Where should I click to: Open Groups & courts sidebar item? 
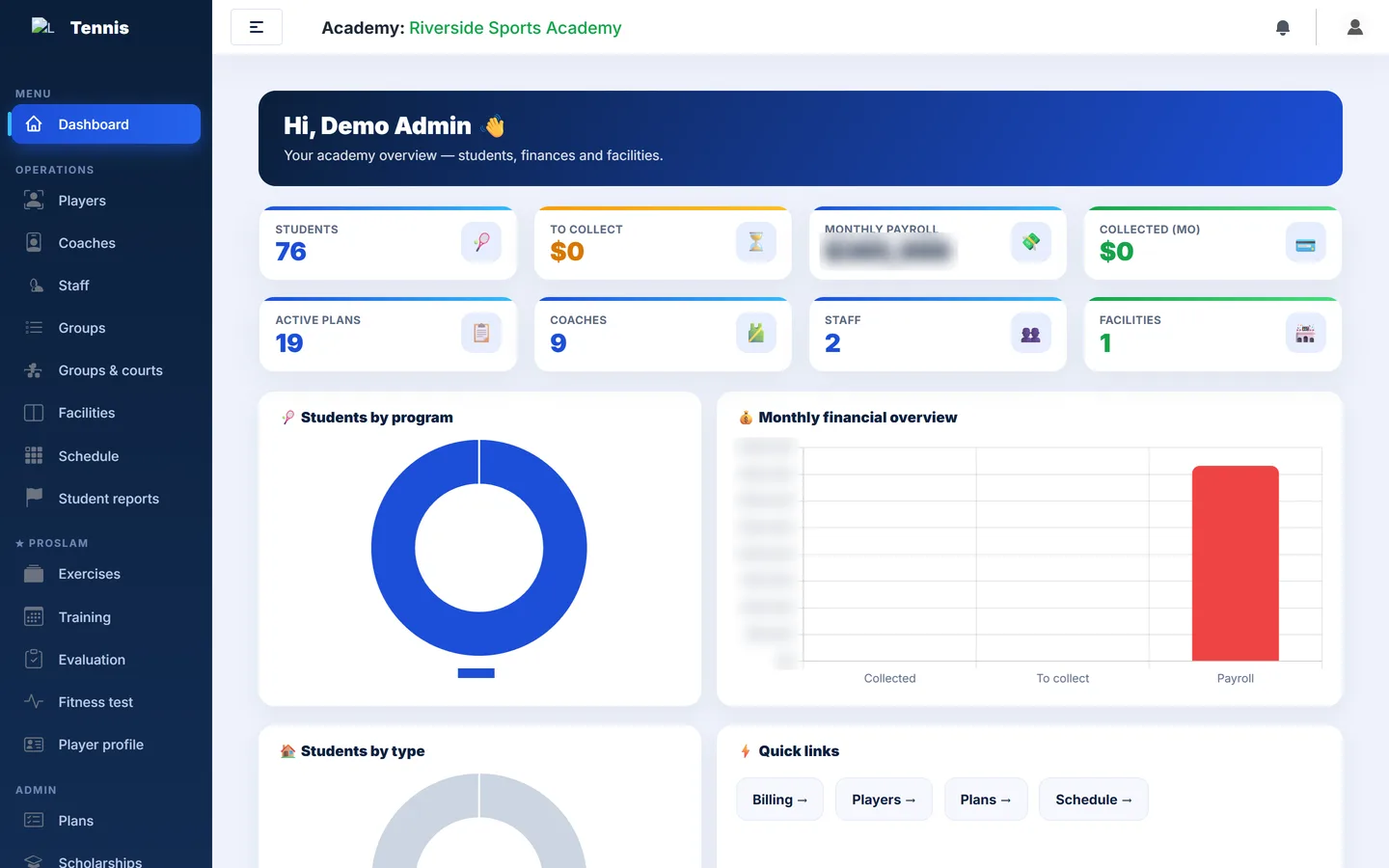105,370
